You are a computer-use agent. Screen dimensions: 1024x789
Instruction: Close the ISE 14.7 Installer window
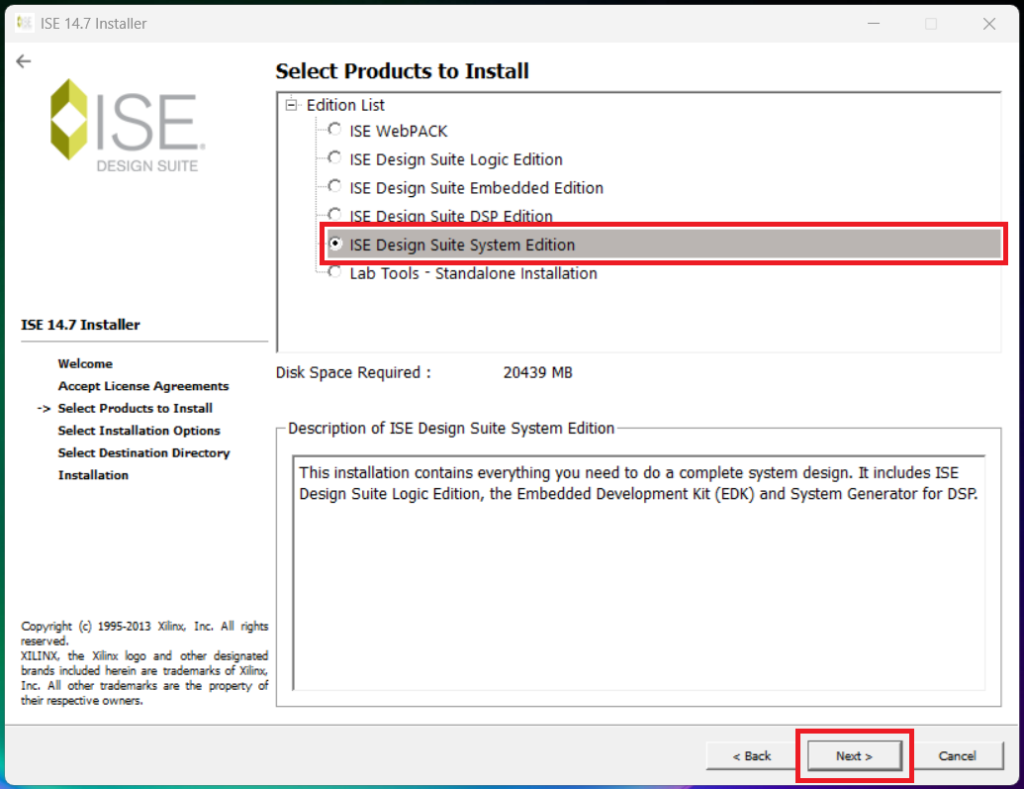[x=989, y=24]
